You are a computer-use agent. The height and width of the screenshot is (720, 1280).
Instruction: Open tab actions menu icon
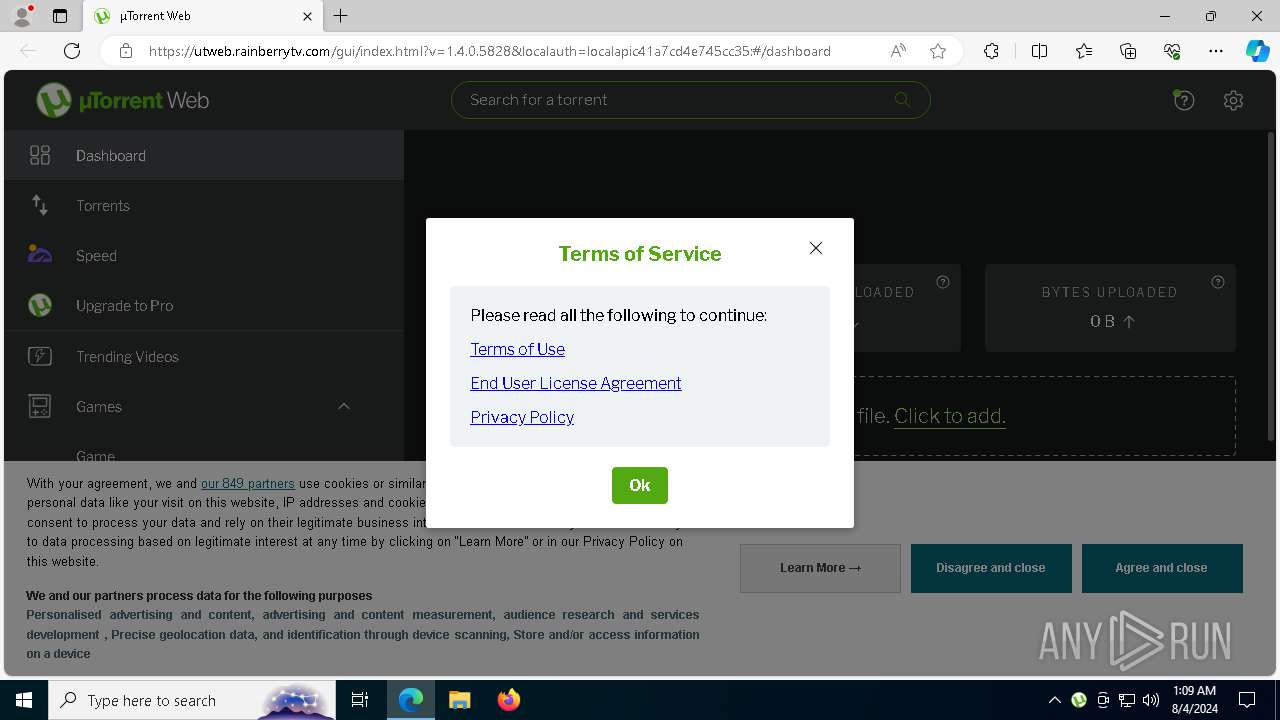(60, 16)
